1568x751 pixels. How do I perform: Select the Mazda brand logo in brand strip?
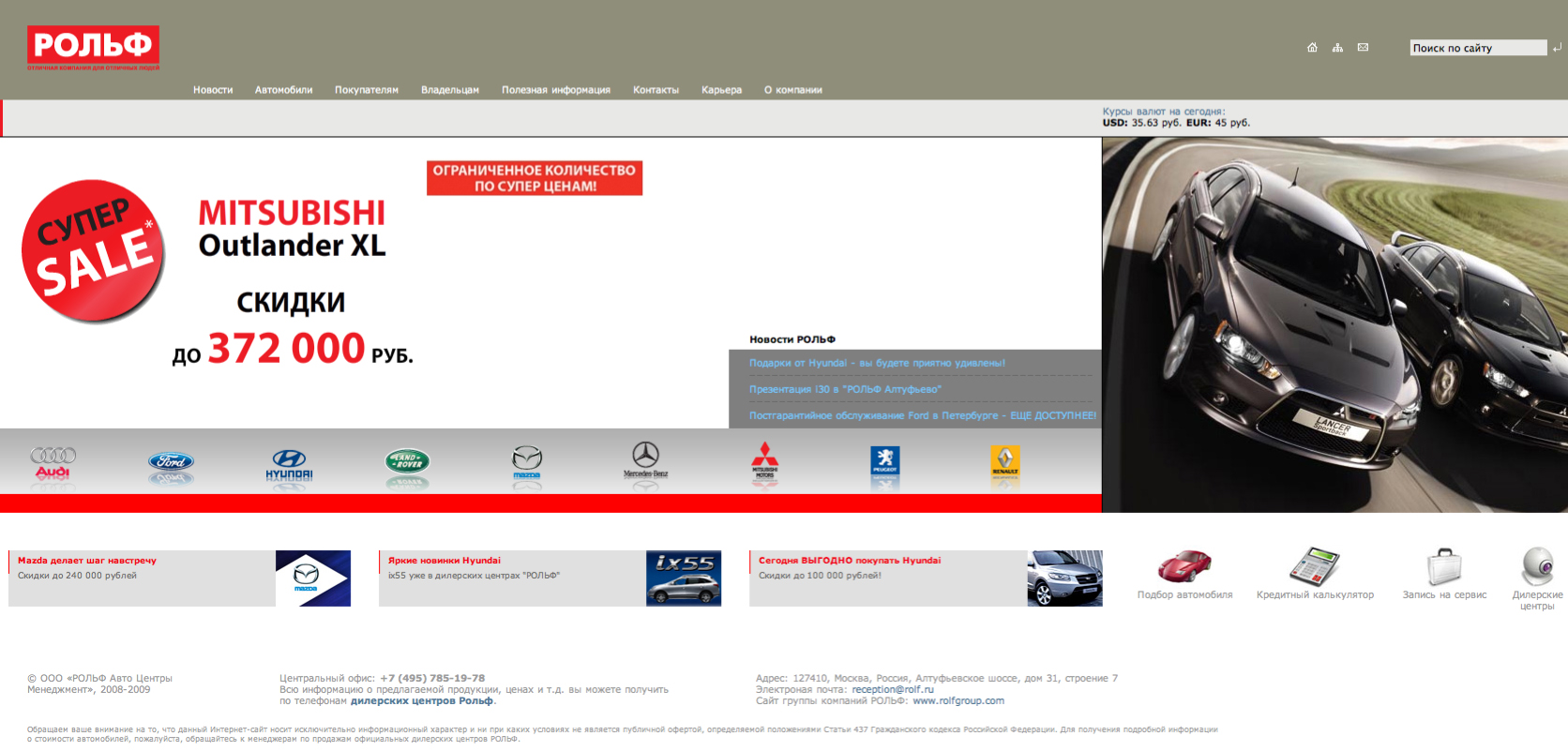point(527,461)
